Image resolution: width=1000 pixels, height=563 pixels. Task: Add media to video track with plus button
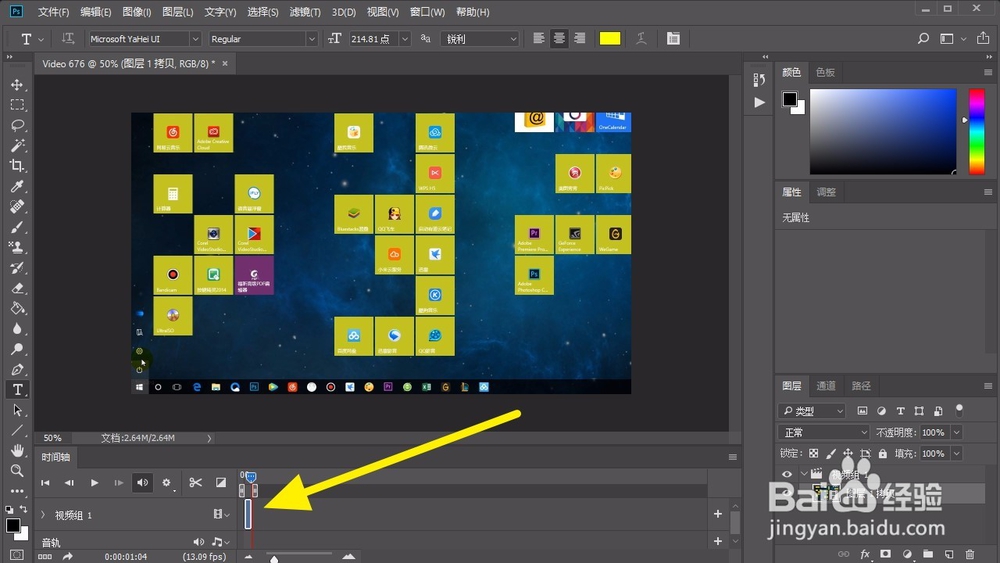click(x=717, y=514)
